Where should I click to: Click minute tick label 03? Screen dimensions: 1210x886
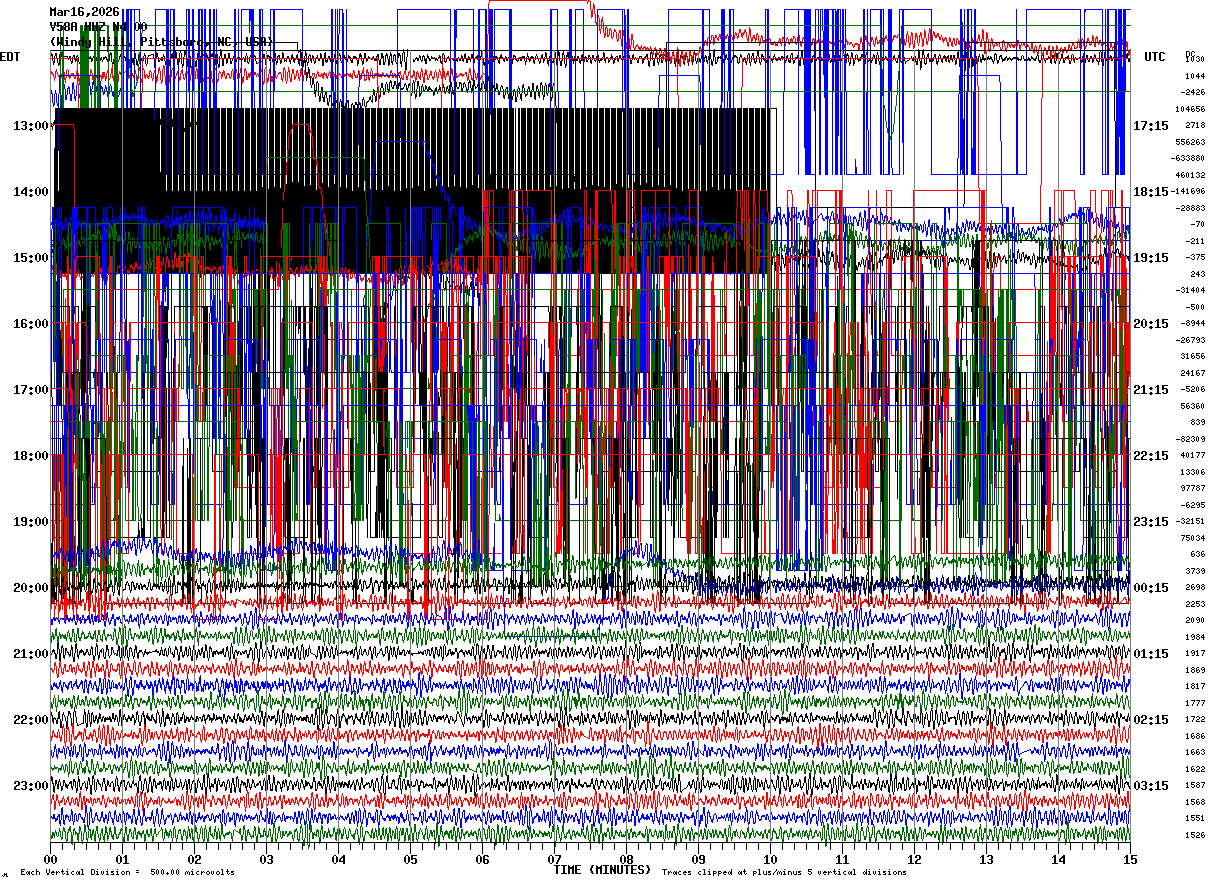pyautogui.click(x=266, y=859)
